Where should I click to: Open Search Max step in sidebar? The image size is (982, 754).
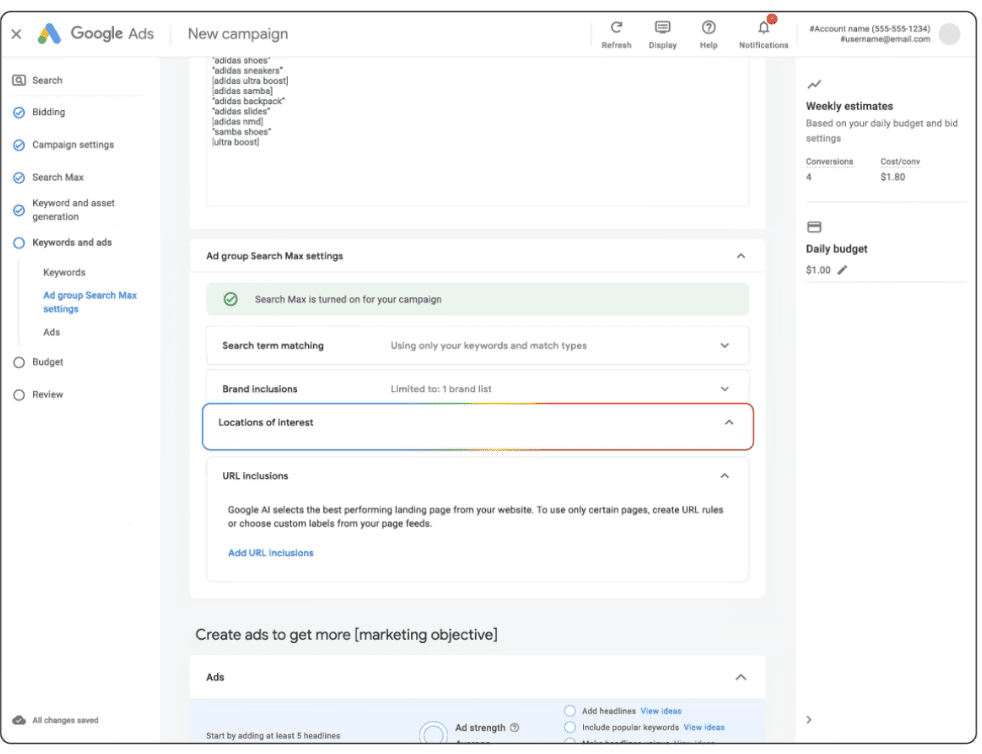58,177
